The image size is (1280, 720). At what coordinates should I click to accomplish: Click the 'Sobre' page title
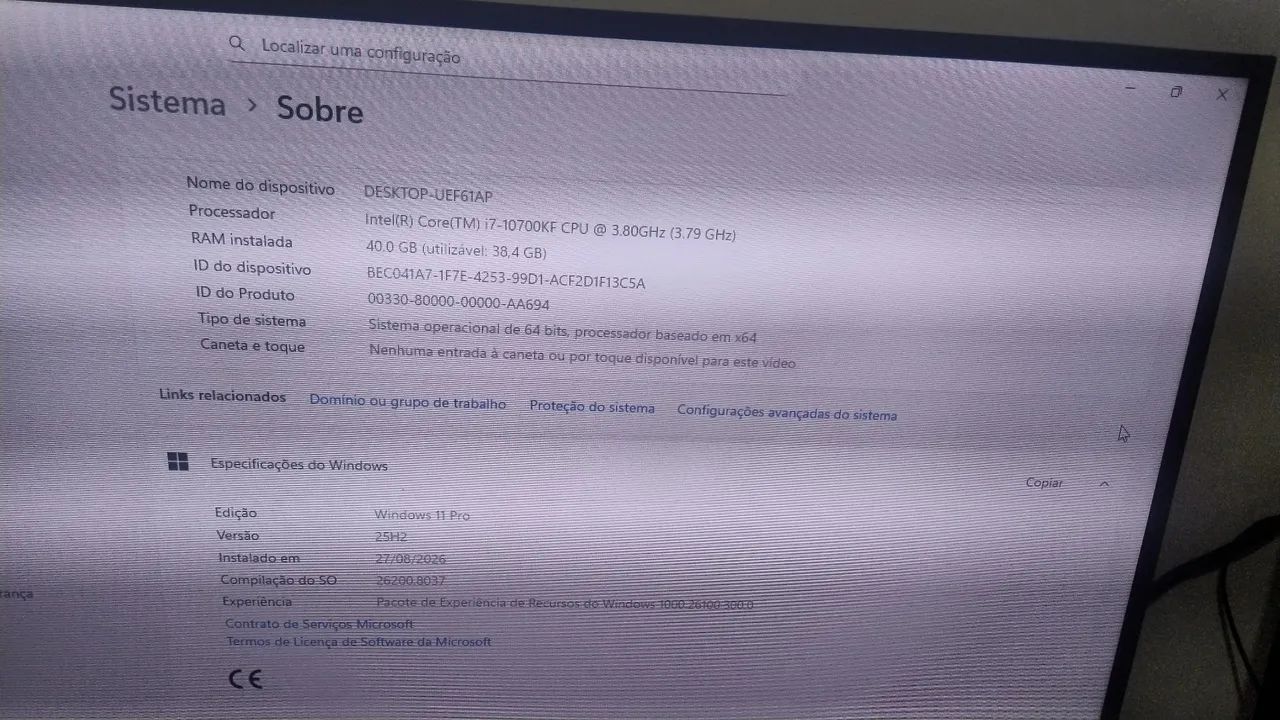click(x=320, y=109)
